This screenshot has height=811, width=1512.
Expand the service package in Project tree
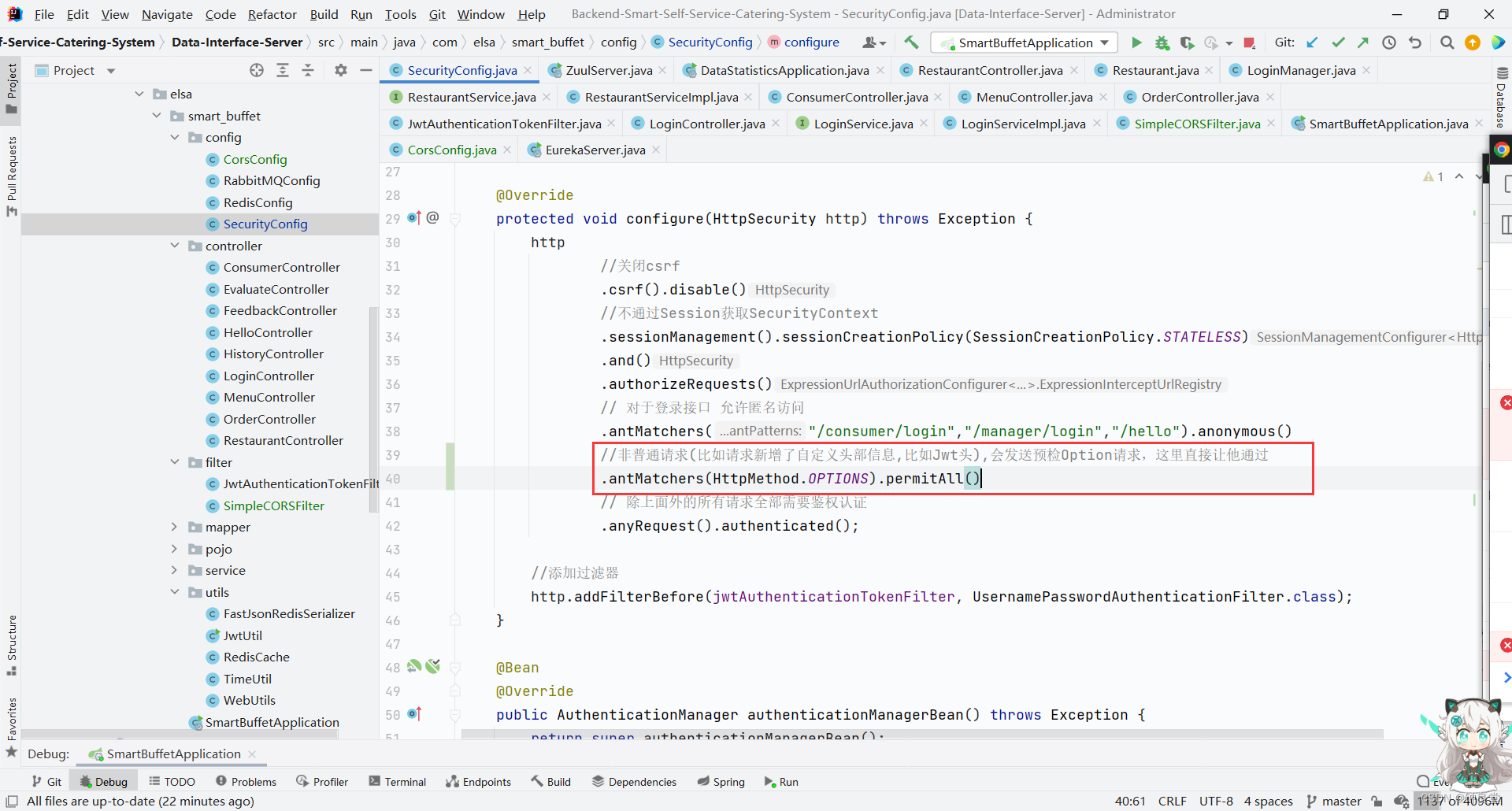click(175, 570)
